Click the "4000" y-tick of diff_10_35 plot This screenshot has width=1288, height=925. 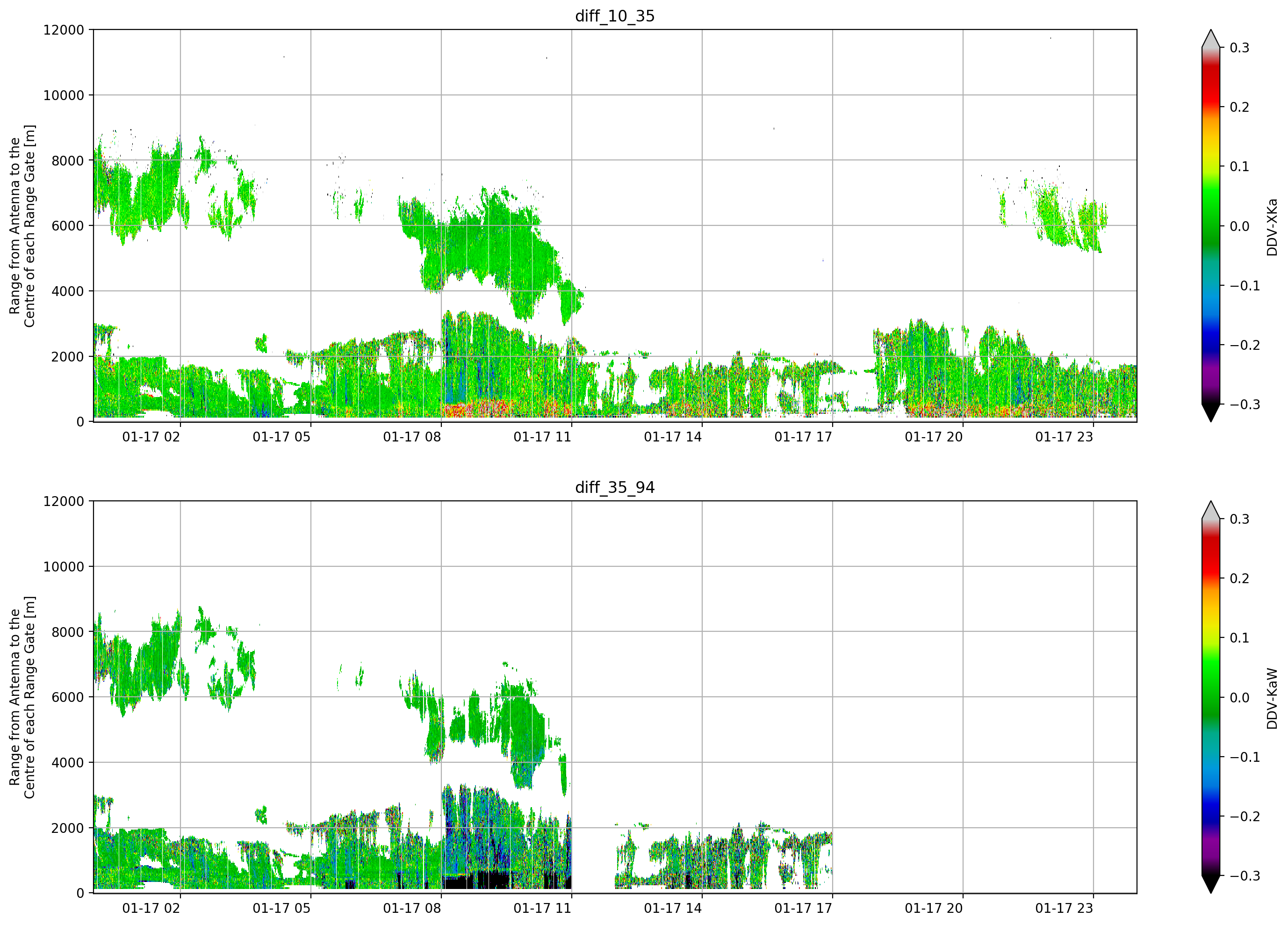68,291
